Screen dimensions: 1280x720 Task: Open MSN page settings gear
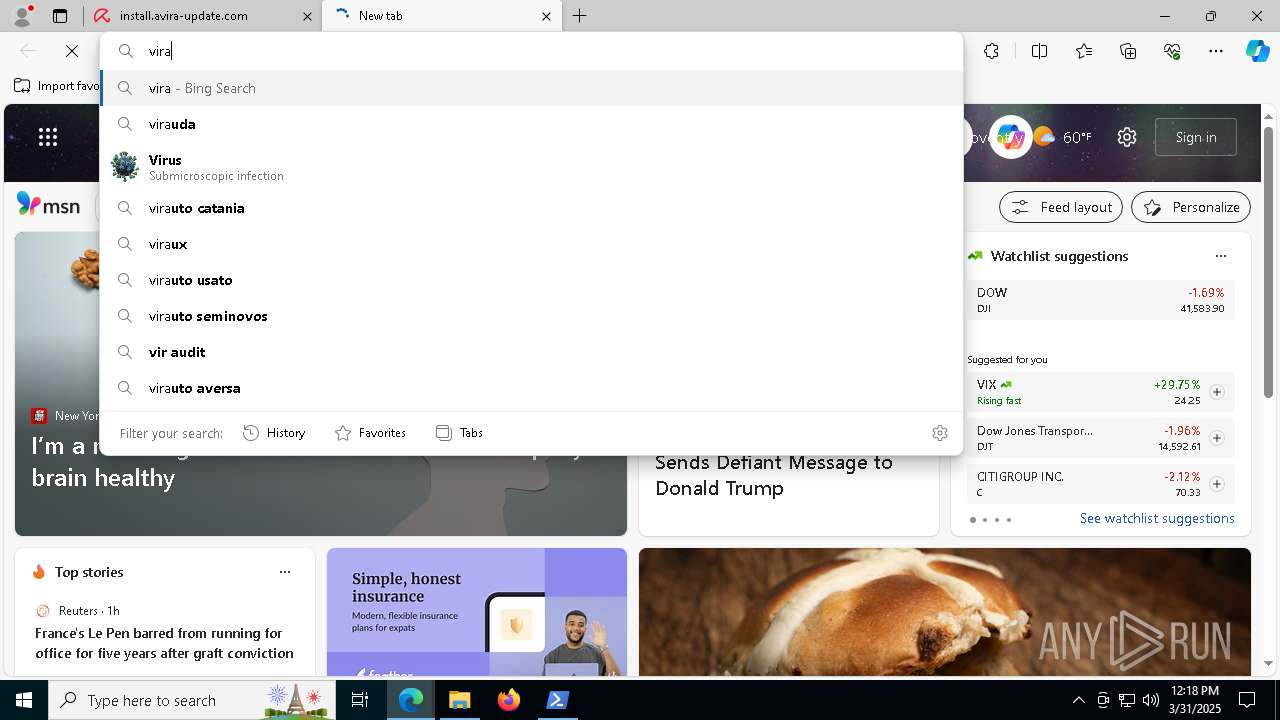tap(1127, 137)
